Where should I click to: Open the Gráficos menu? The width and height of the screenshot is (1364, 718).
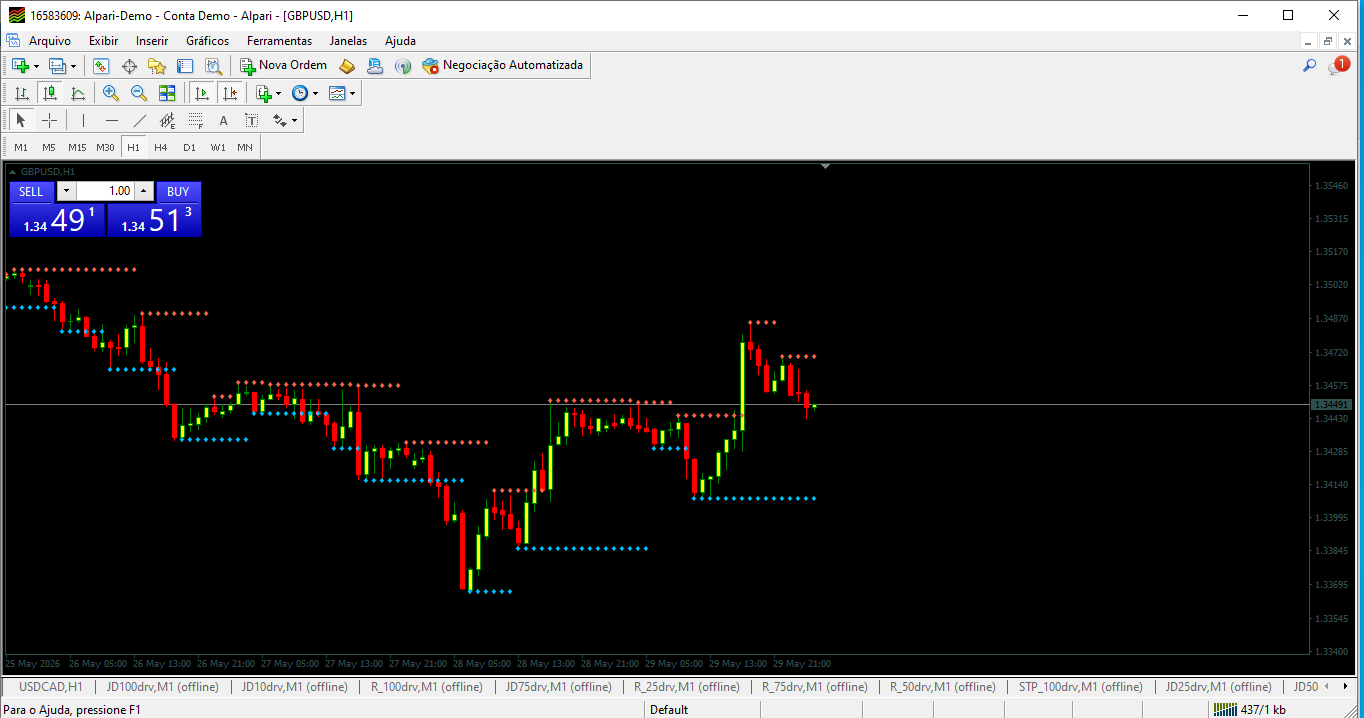207,41
